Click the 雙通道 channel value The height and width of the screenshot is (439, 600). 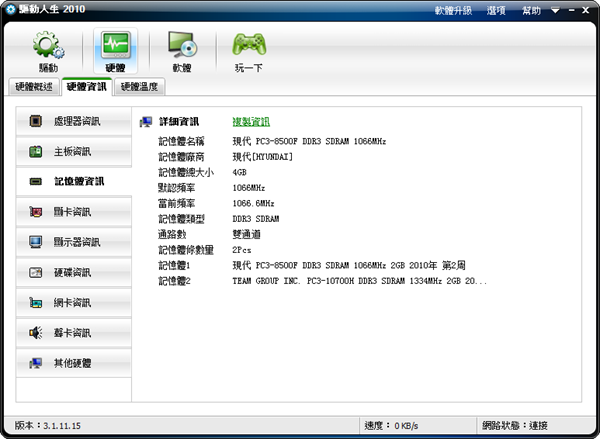coord(246,234)
